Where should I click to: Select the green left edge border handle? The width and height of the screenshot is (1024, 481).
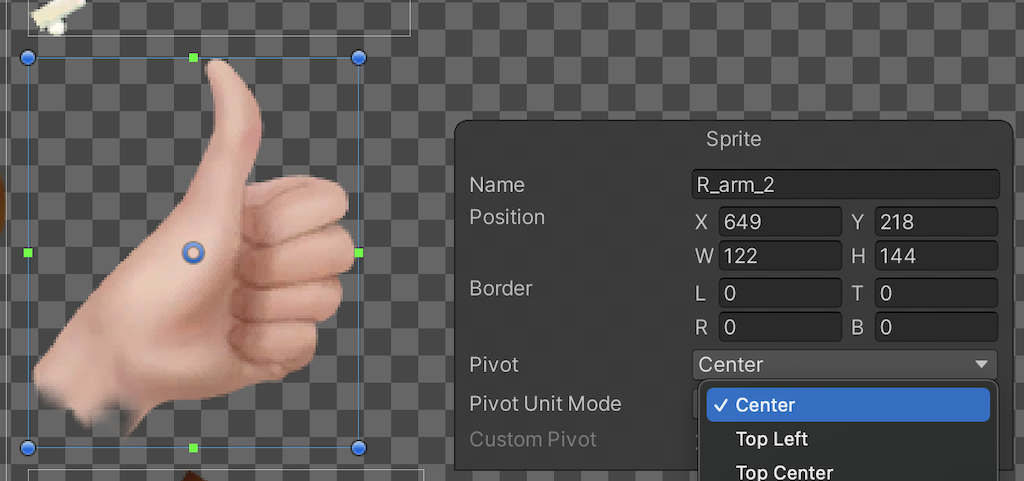click(x=28, y=253)
